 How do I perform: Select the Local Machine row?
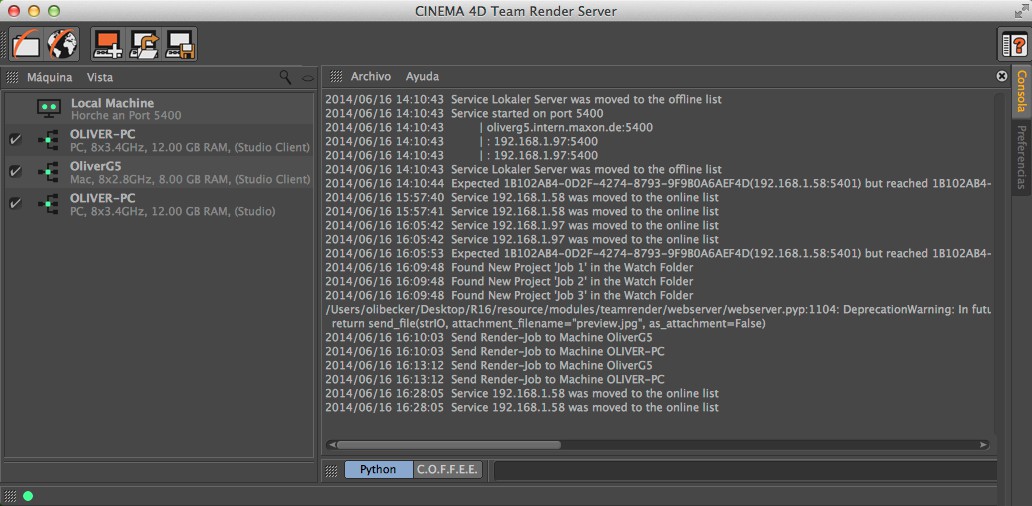[158, 109]
